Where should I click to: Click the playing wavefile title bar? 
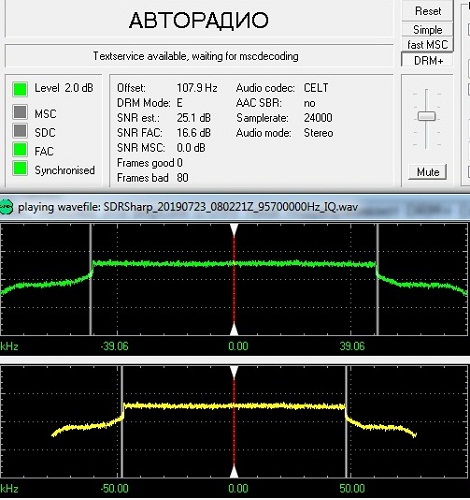tap(235, 207)
